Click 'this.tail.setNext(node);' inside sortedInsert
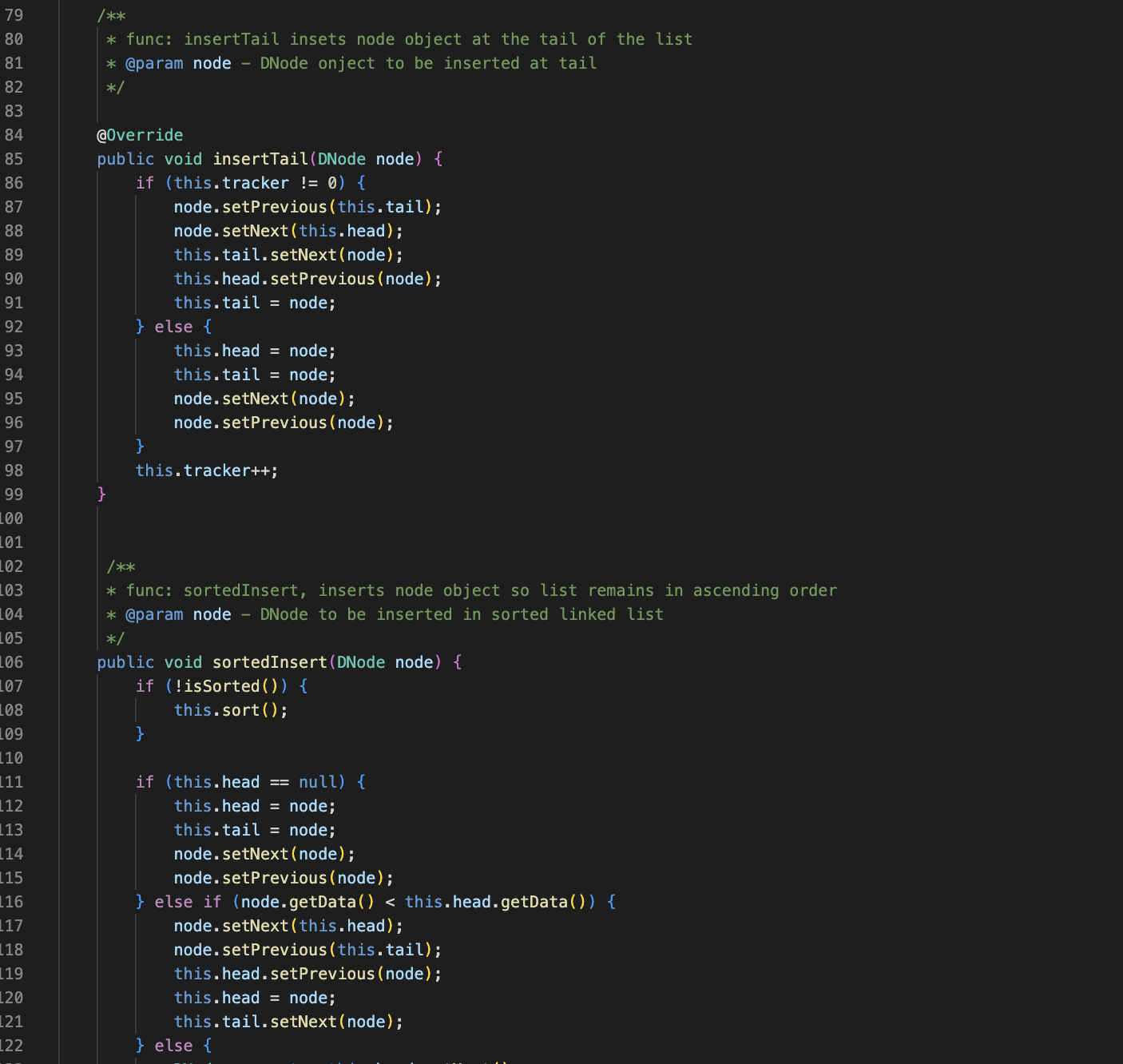 289,1022
